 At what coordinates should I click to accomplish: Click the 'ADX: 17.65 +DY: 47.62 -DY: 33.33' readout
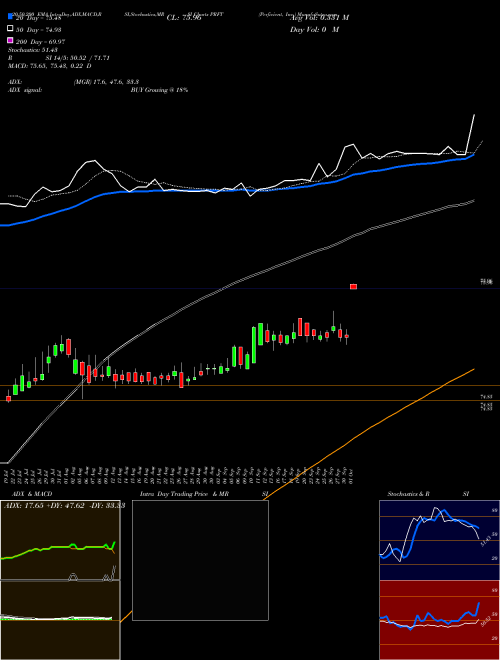coord(64,505)
